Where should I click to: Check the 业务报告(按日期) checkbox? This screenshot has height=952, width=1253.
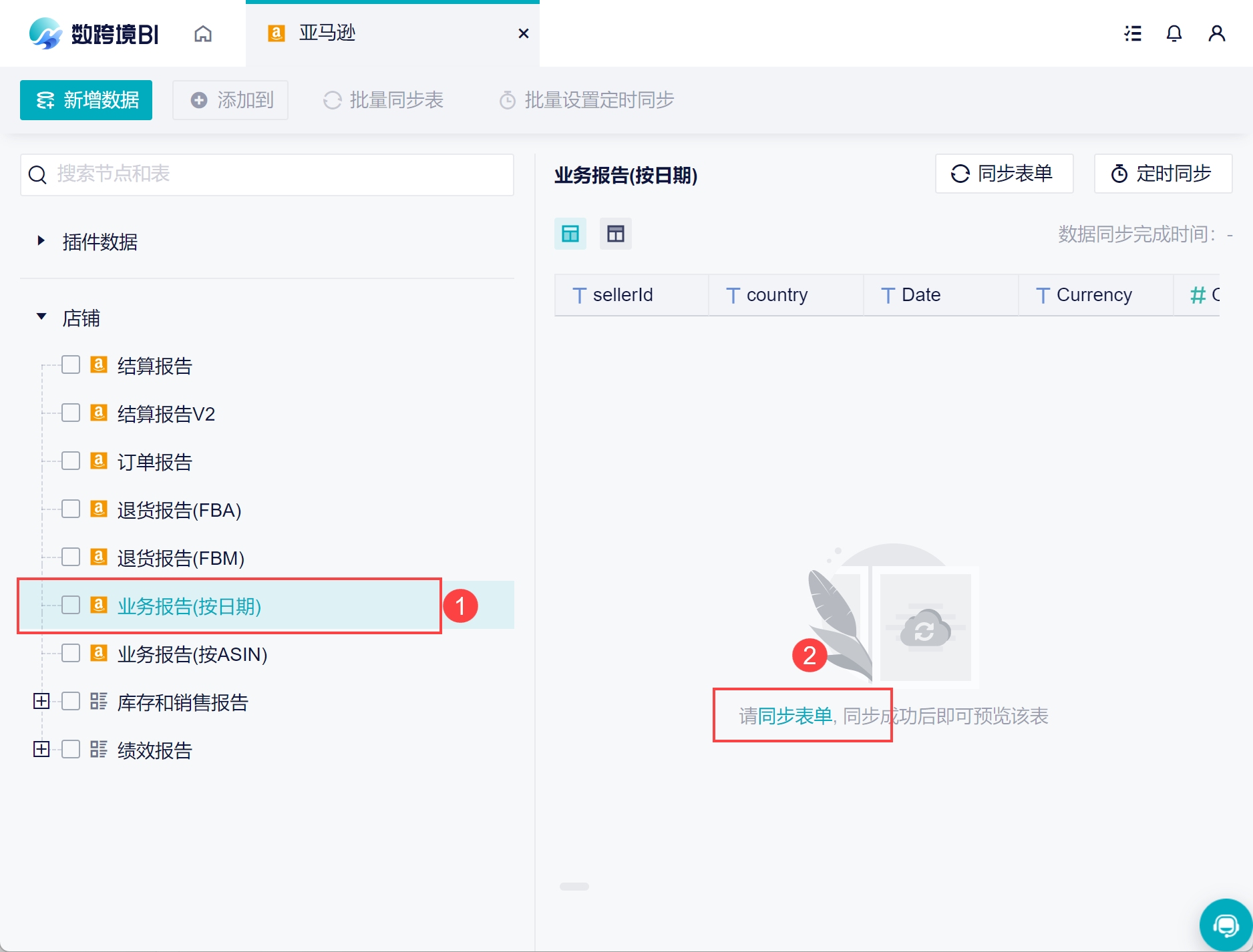click(71, 605)
